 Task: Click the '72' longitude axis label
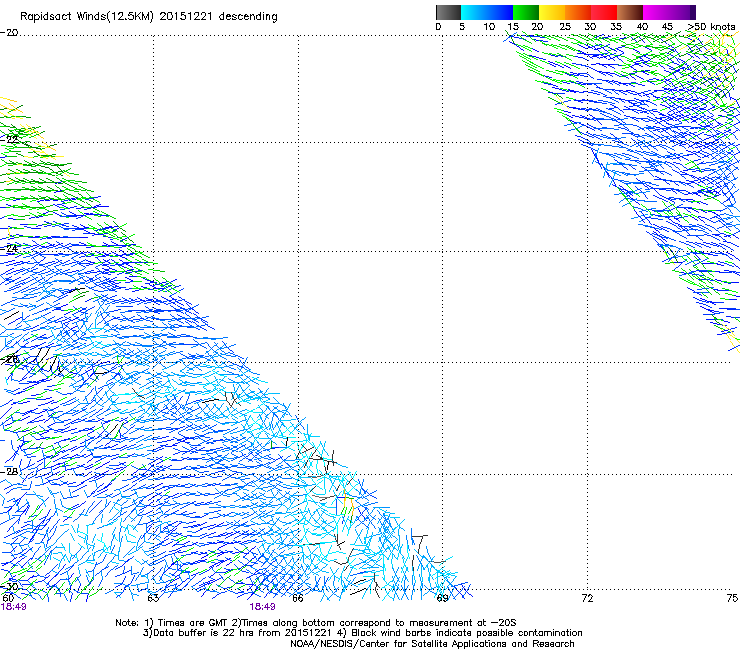pos(587,598)
